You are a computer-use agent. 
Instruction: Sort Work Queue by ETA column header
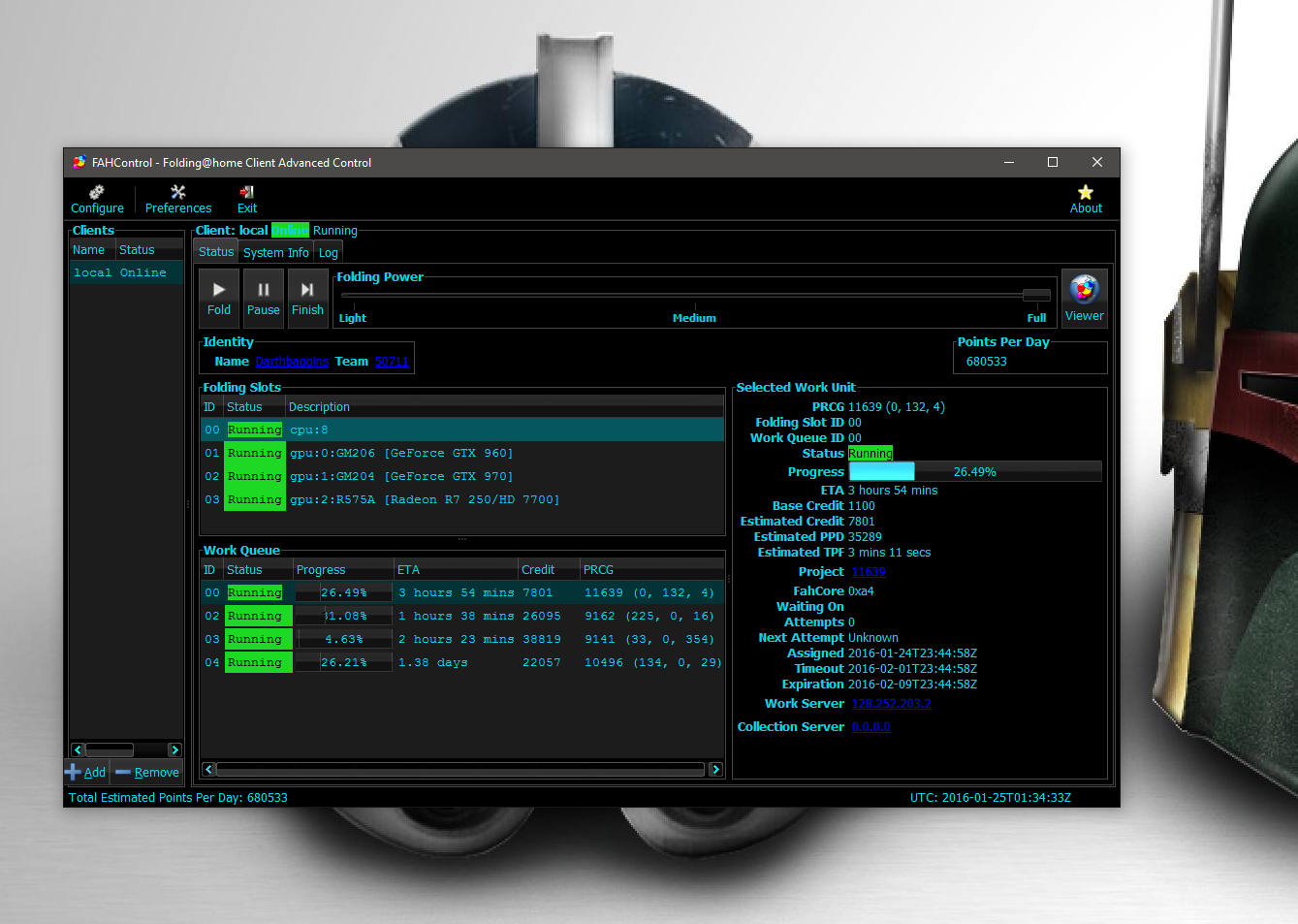coord(456,570)
